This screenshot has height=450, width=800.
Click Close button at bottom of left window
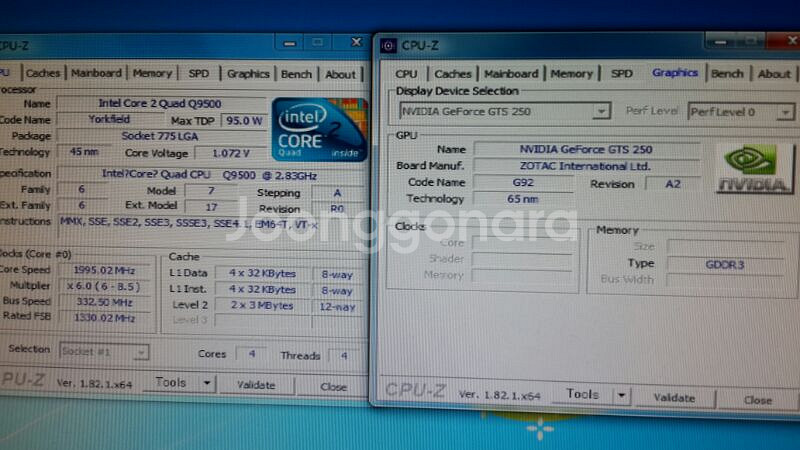coord(334,387)
